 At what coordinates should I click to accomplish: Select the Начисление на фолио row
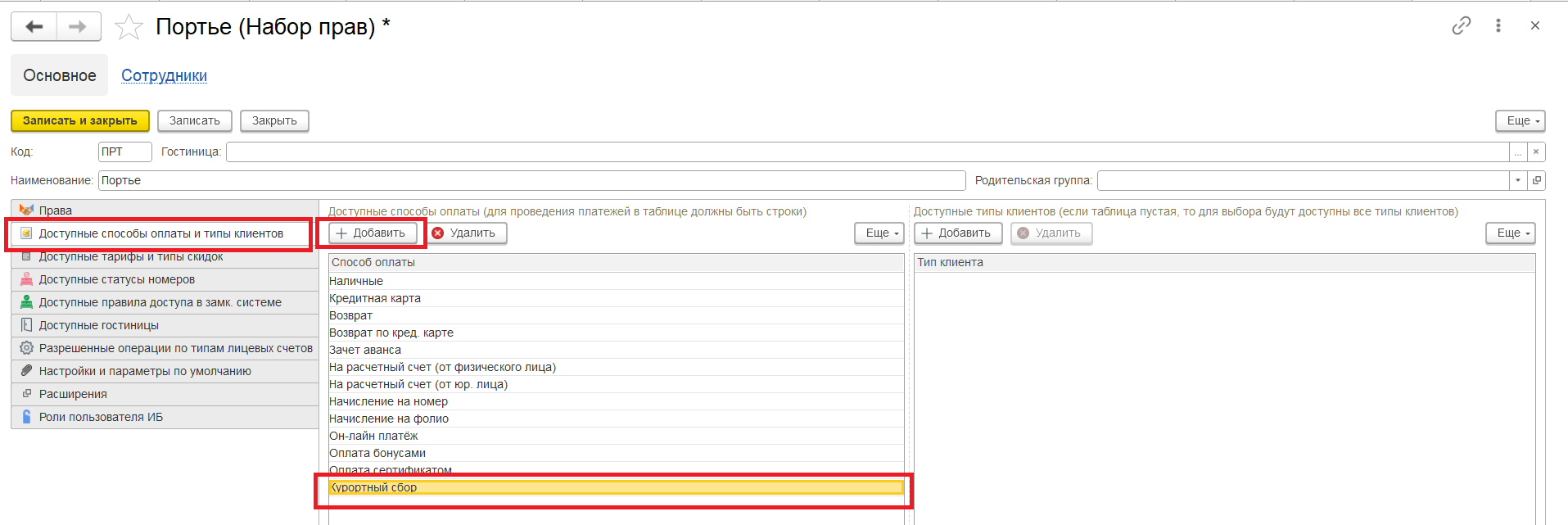tap(617, 419)
